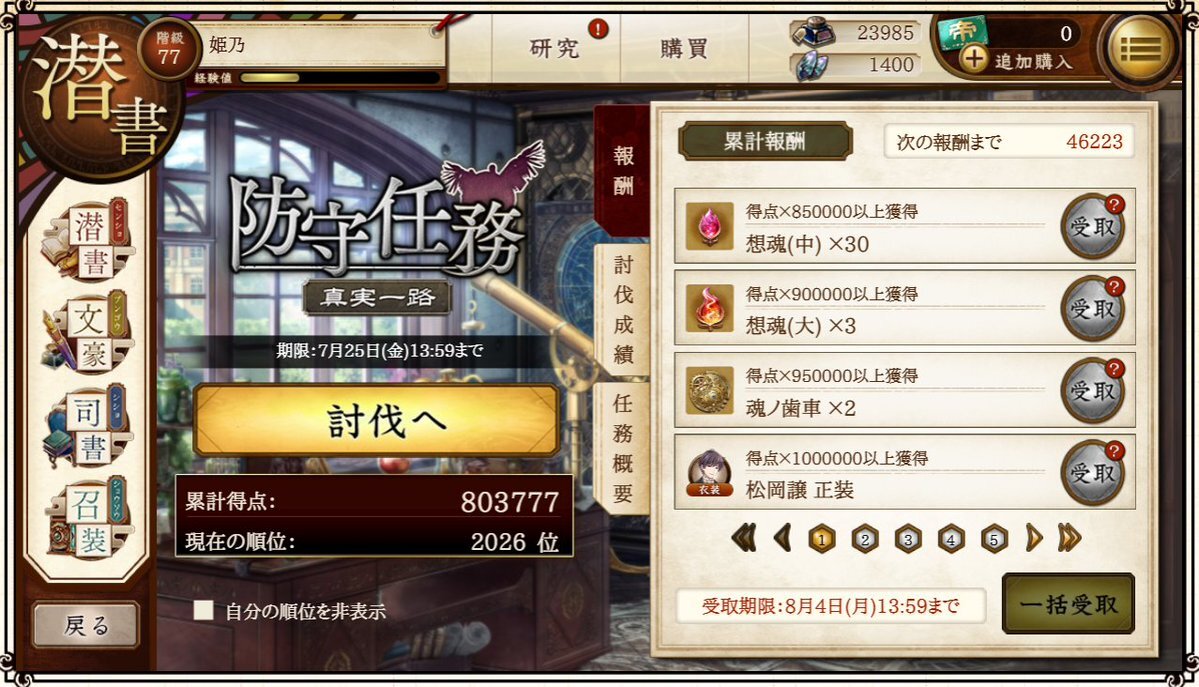Image resolution: width=1199 pixels, height=687 pixels.
Task: Toggle 自分の順位を非表示 checkbox
Action: click(x=203, y=610)
